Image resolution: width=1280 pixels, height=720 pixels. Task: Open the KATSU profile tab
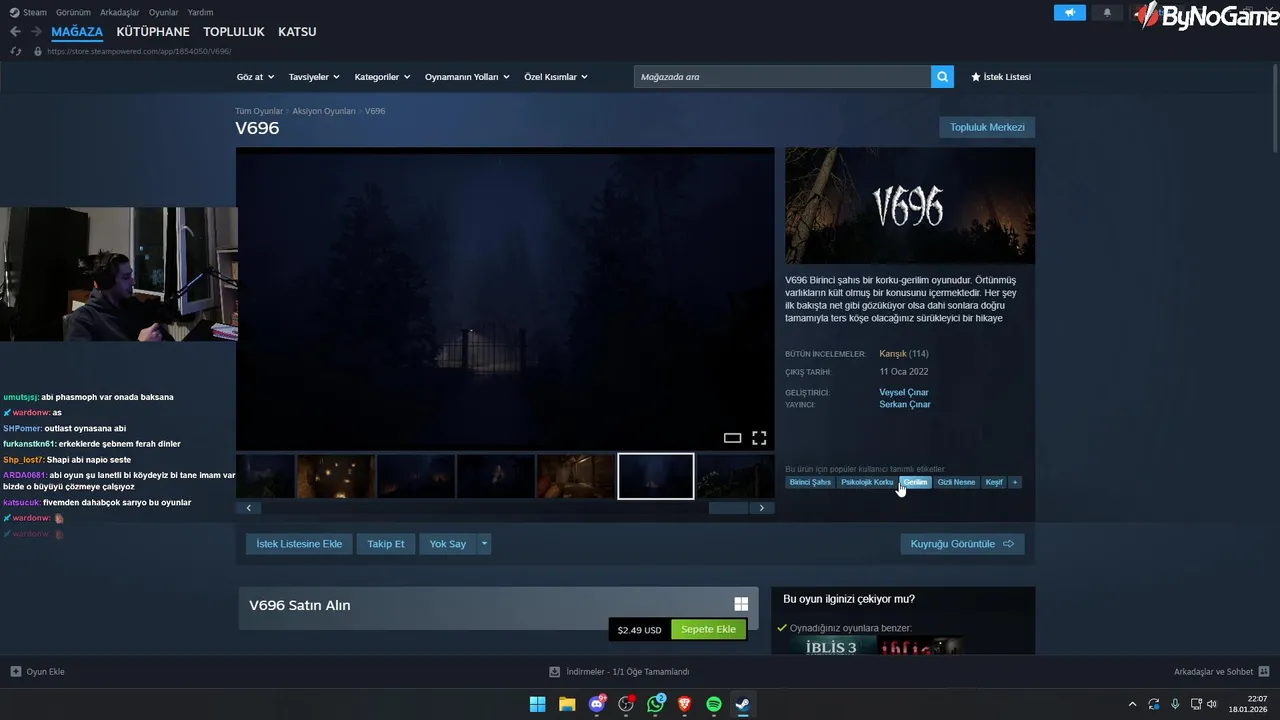click(x=297, y=32)
